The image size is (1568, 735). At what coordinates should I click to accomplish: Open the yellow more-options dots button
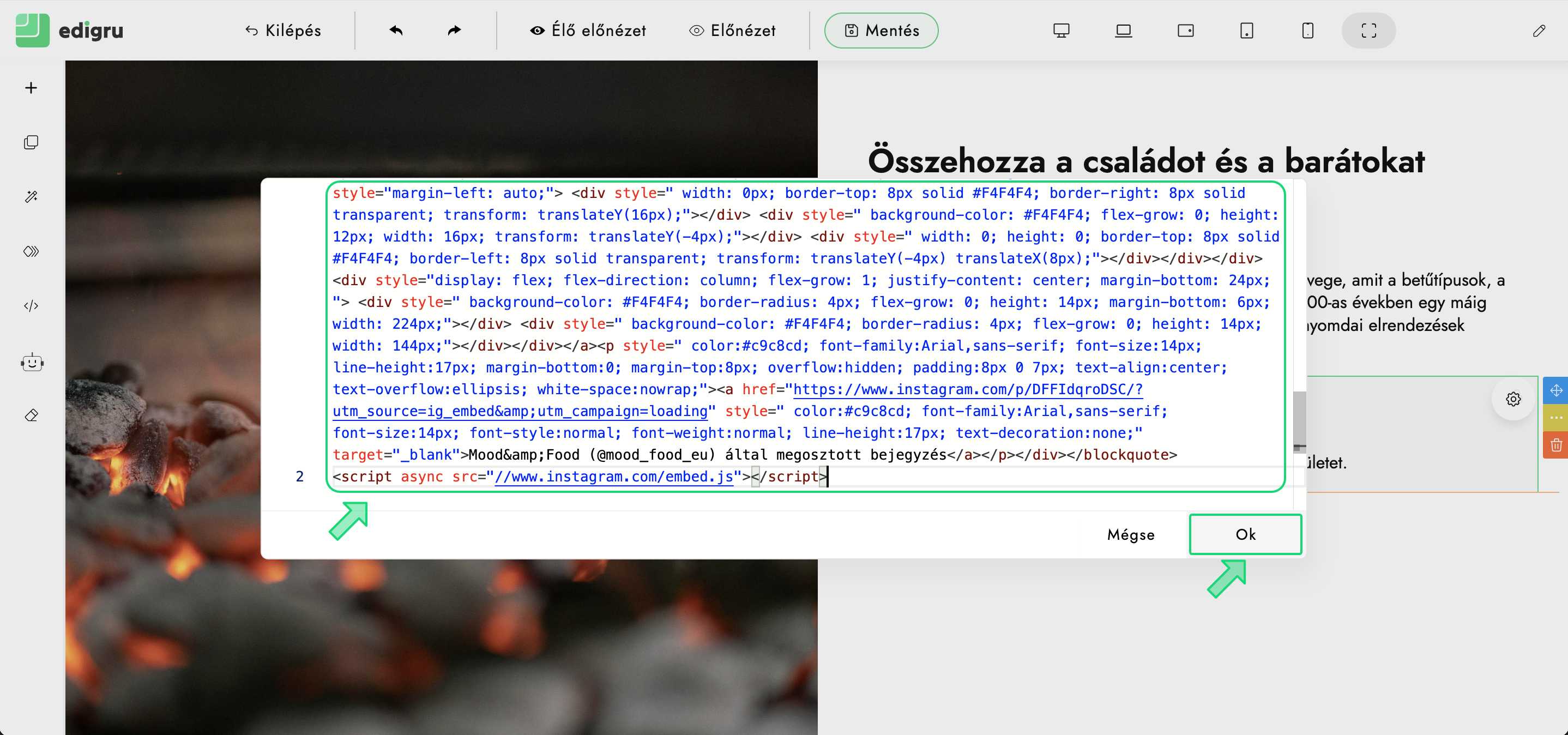[x=1556, y=418]
